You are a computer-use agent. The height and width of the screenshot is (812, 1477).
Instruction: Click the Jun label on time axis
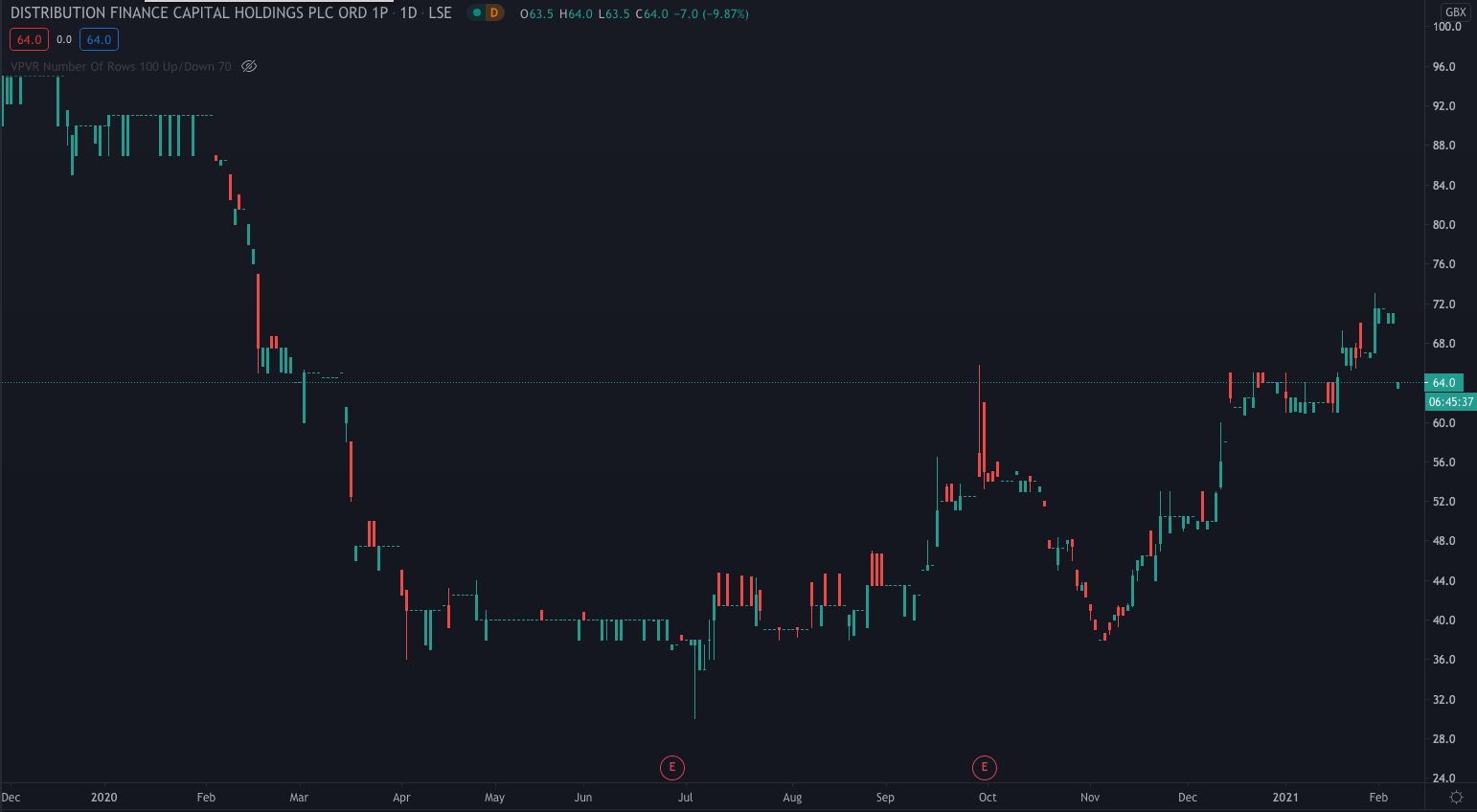[x=583, y=797]
